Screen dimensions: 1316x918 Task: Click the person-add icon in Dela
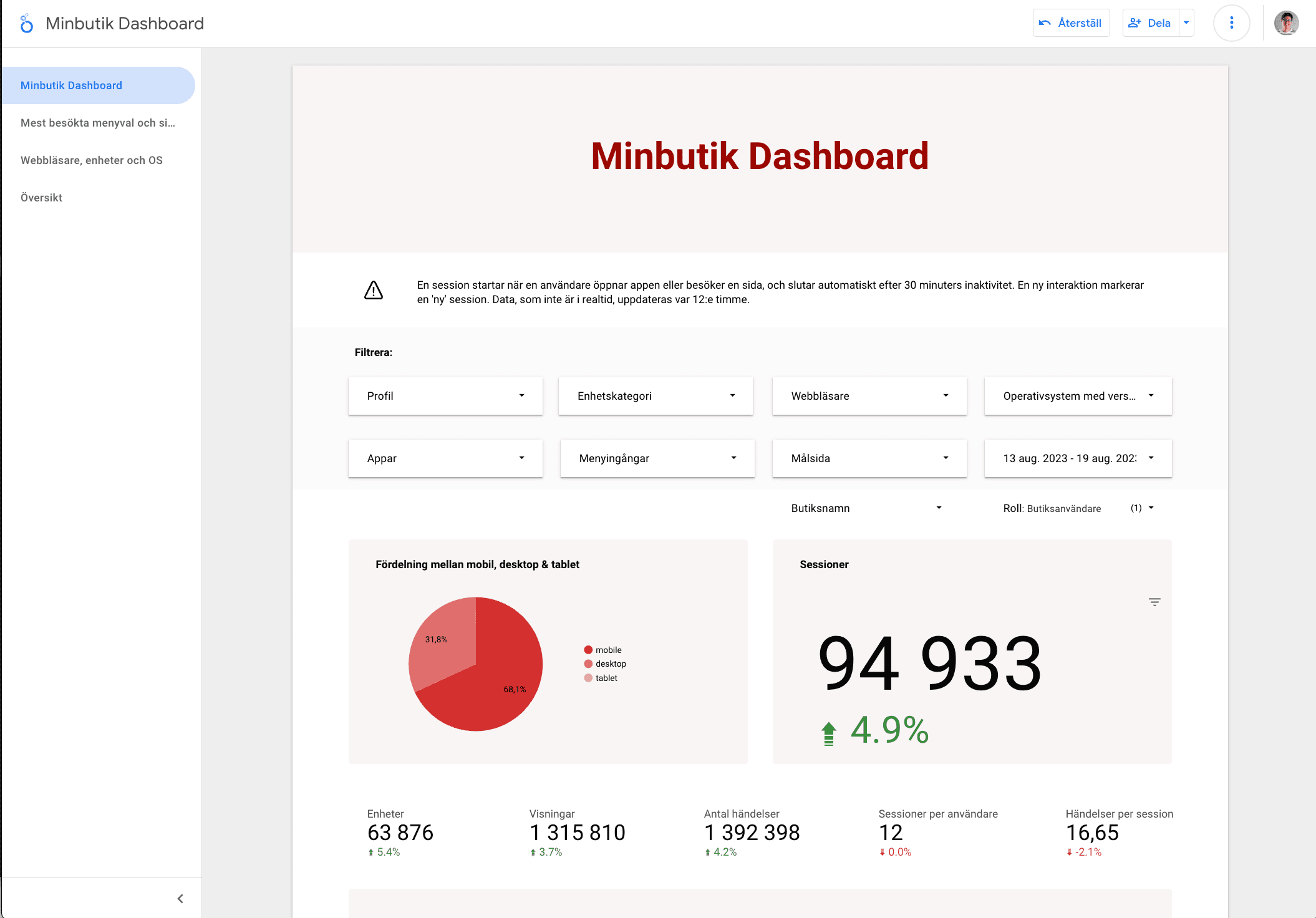click(1135, 22)
